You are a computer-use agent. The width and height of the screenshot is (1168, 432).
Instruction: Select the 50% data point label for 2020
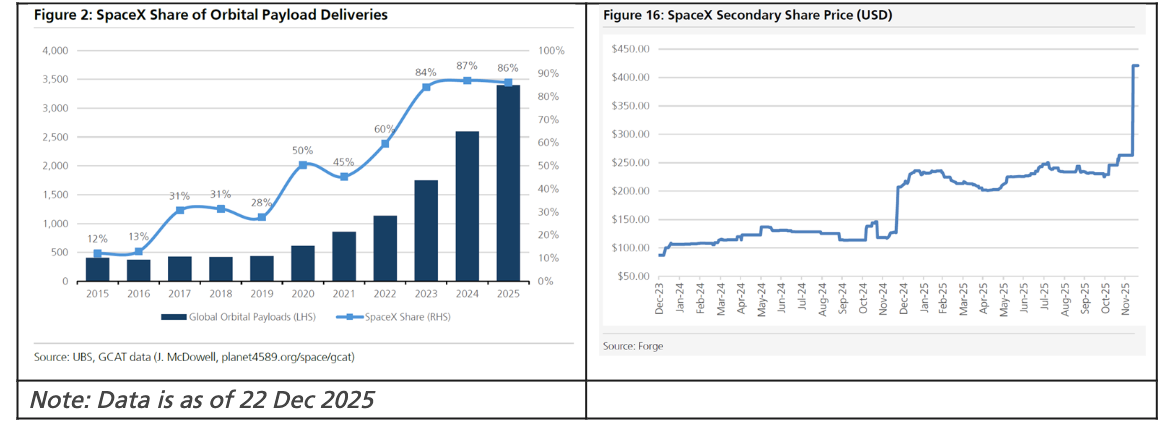[x=302, y=150]
